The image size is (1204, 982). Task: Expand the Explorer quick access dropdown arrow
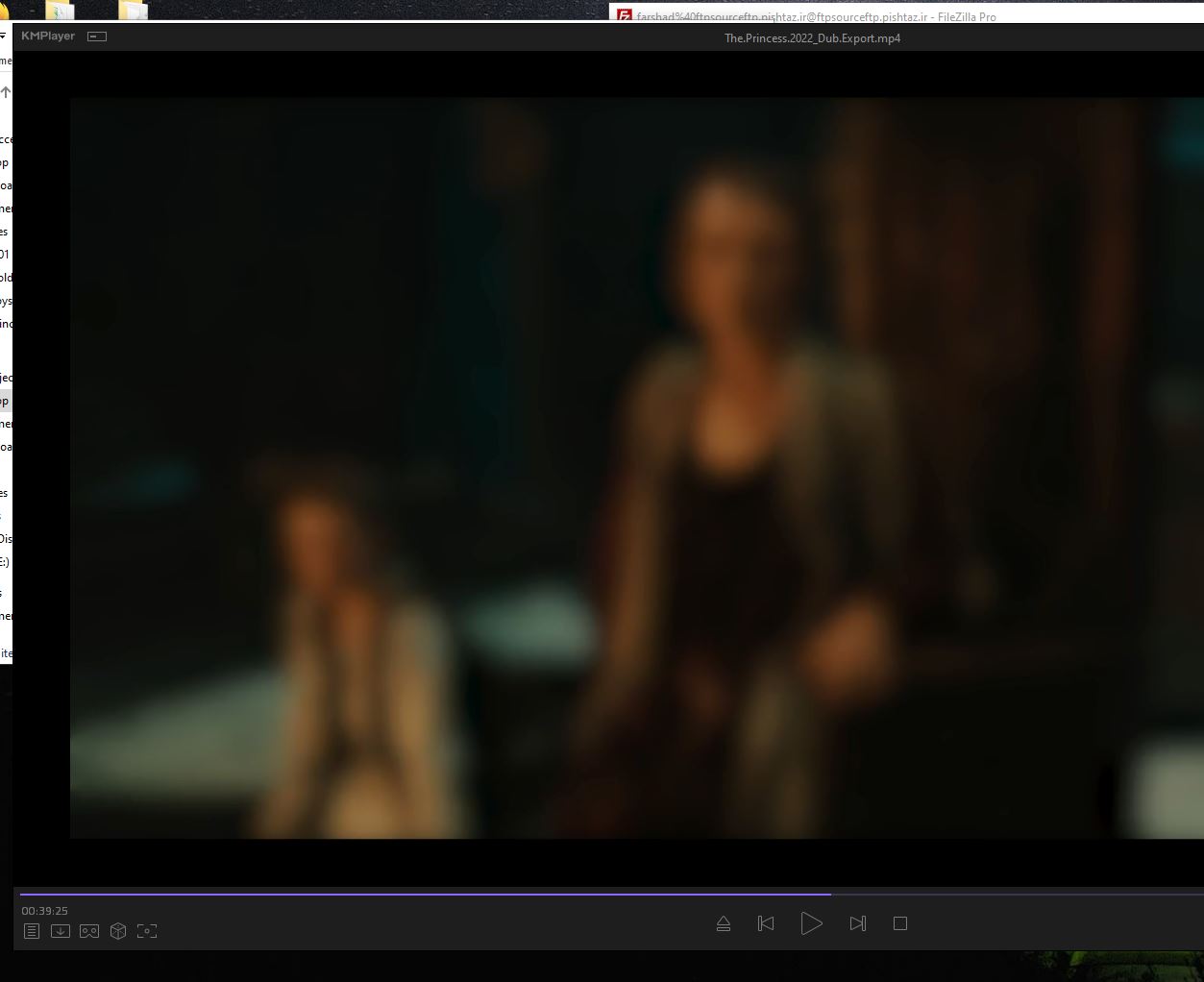[3, 37]
